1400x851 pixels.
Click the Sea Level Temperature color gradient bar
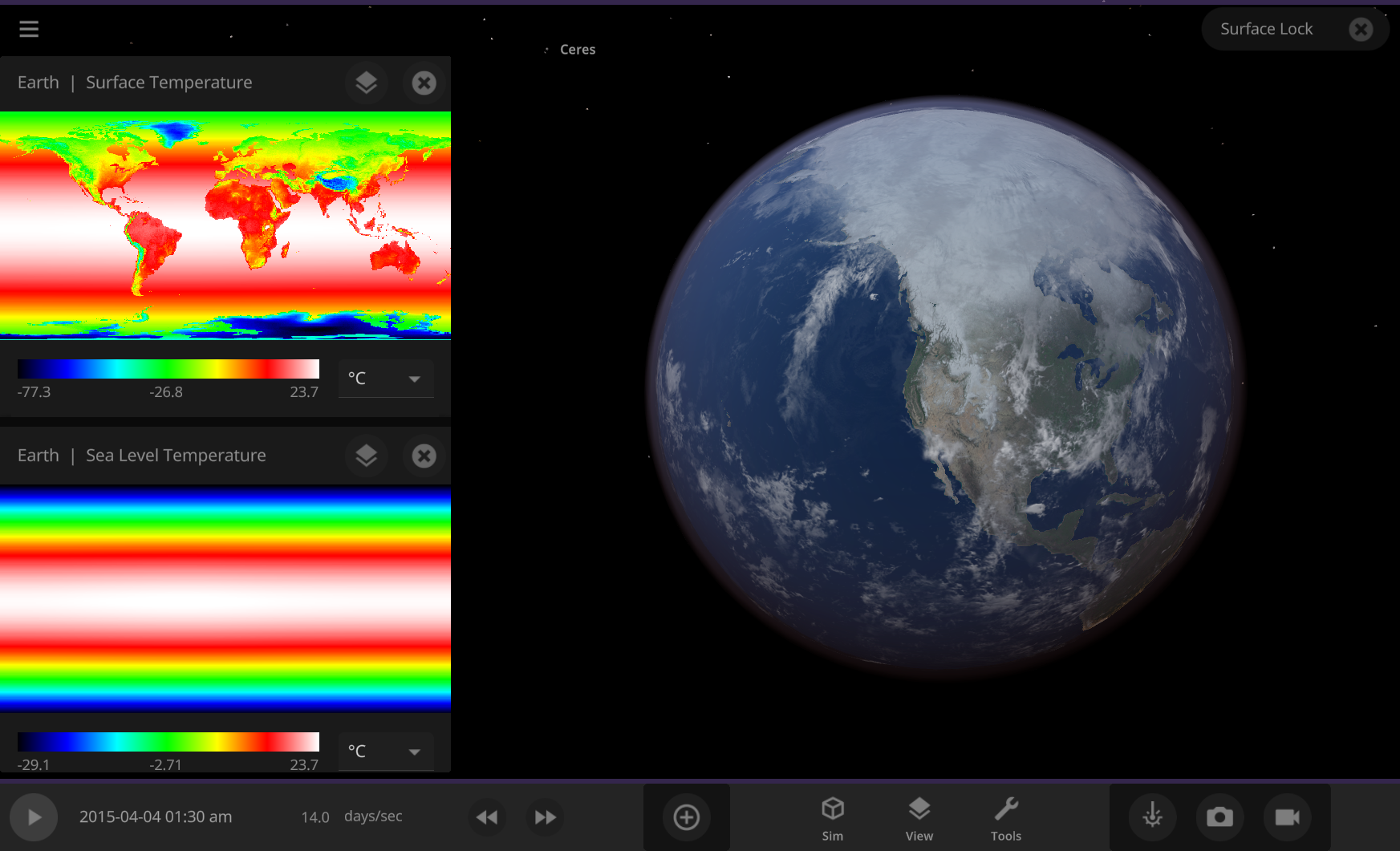pos(168,741)
